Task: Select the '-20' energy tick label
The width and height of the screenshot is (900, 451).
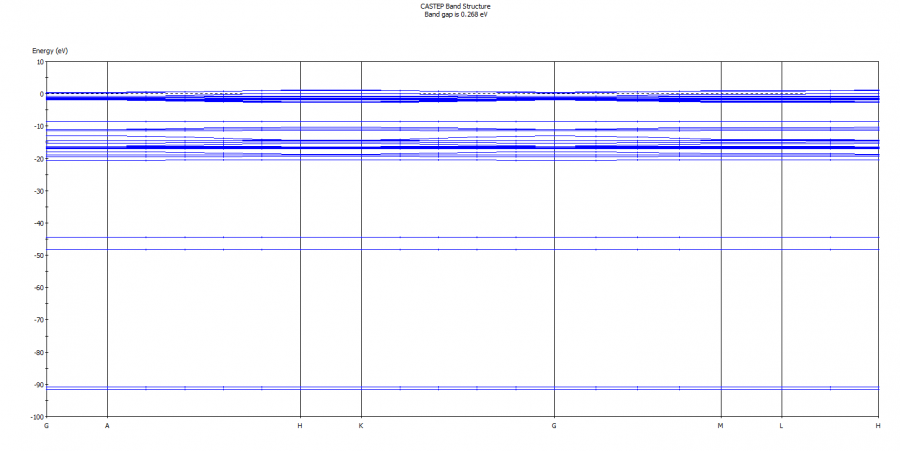Action: [38, 159]
